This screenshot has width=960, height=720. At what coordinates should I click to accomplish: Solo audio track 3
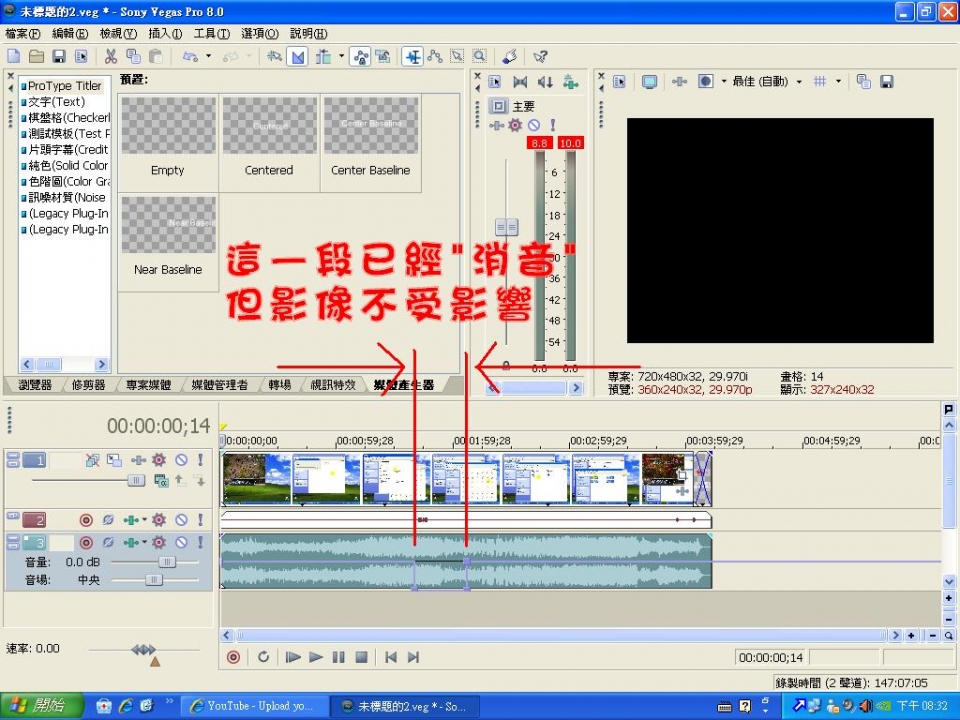pyautogui.click(x=200, y=543)
